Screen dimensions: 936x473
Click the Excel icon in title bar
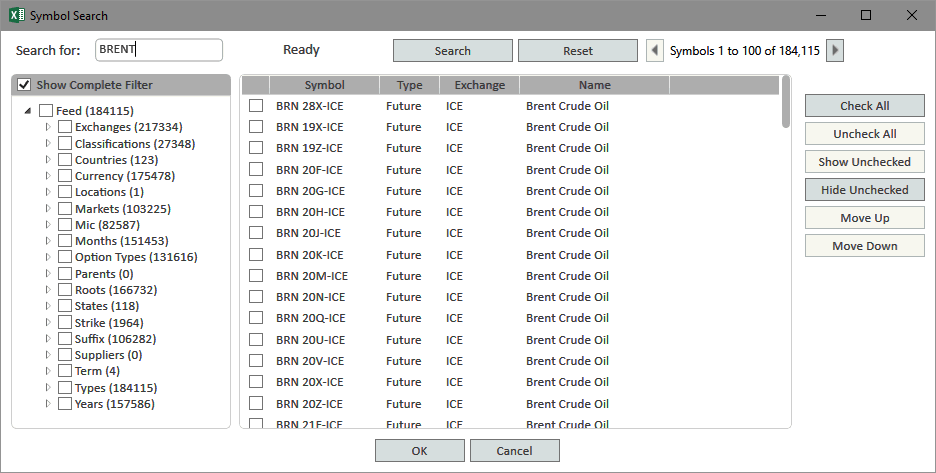click(17, 15)
